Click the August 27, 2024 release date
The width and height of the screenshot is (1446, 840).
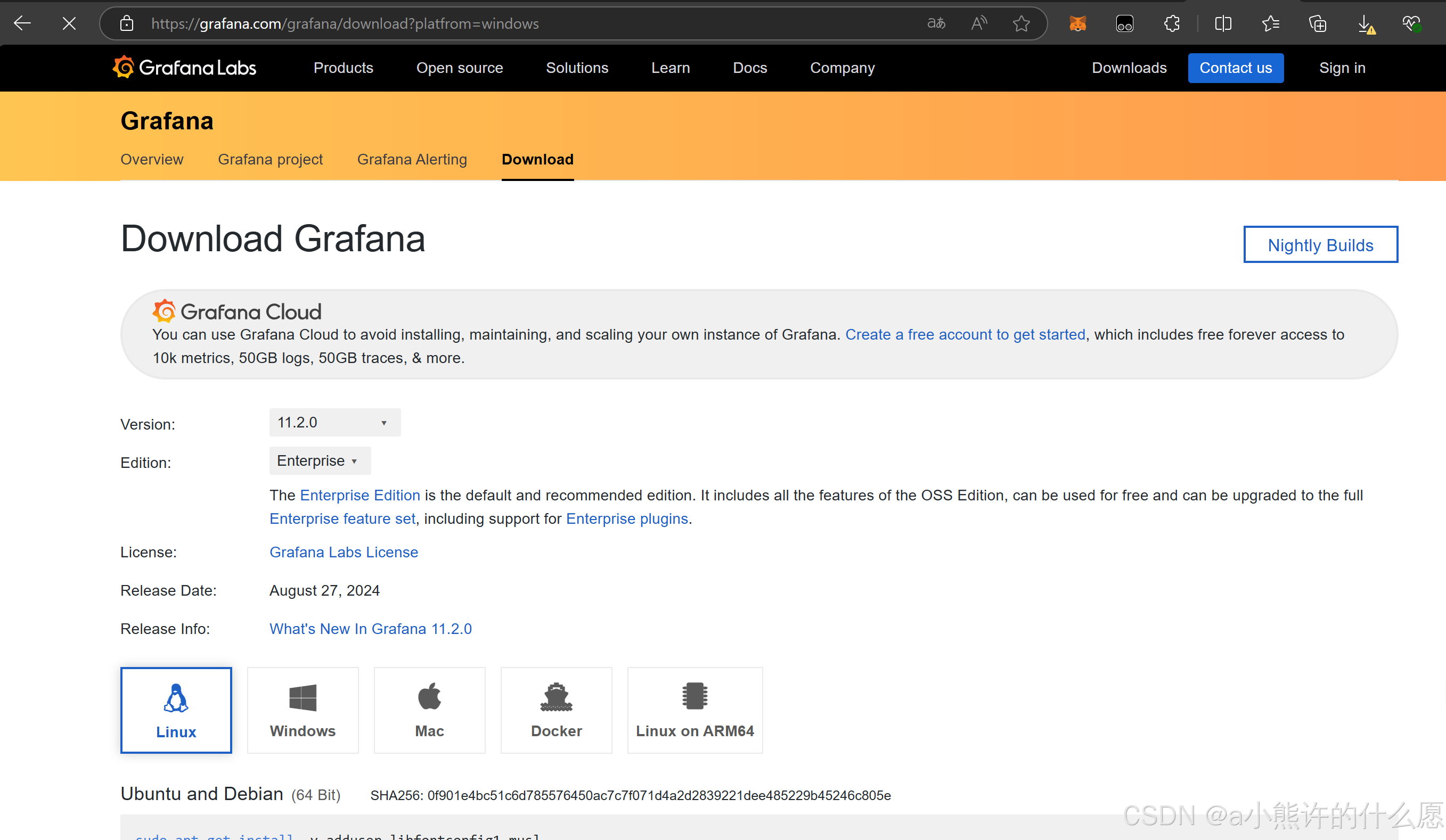(325, 590)
